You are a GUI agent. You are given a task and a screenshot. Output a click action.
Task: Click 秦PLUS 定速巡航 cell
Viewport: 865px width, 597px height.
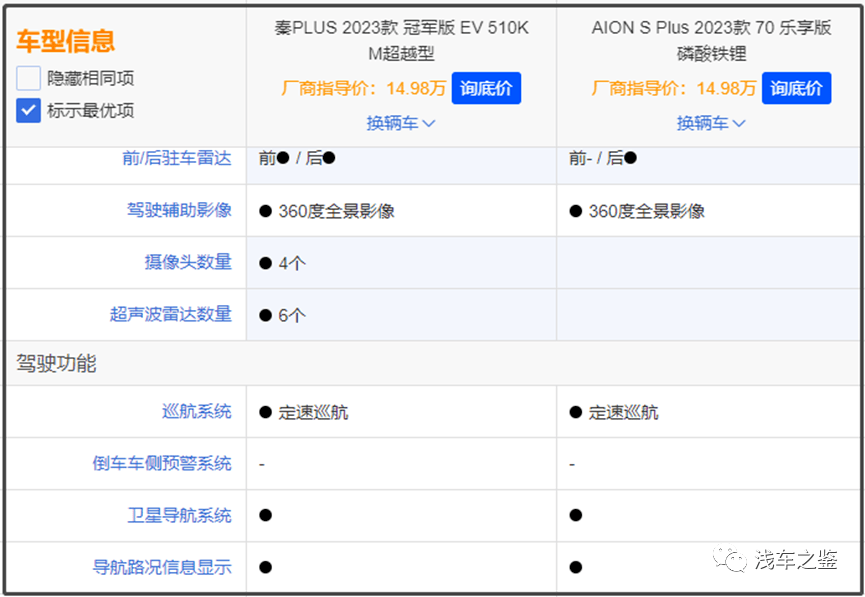[x=401, y=412]
